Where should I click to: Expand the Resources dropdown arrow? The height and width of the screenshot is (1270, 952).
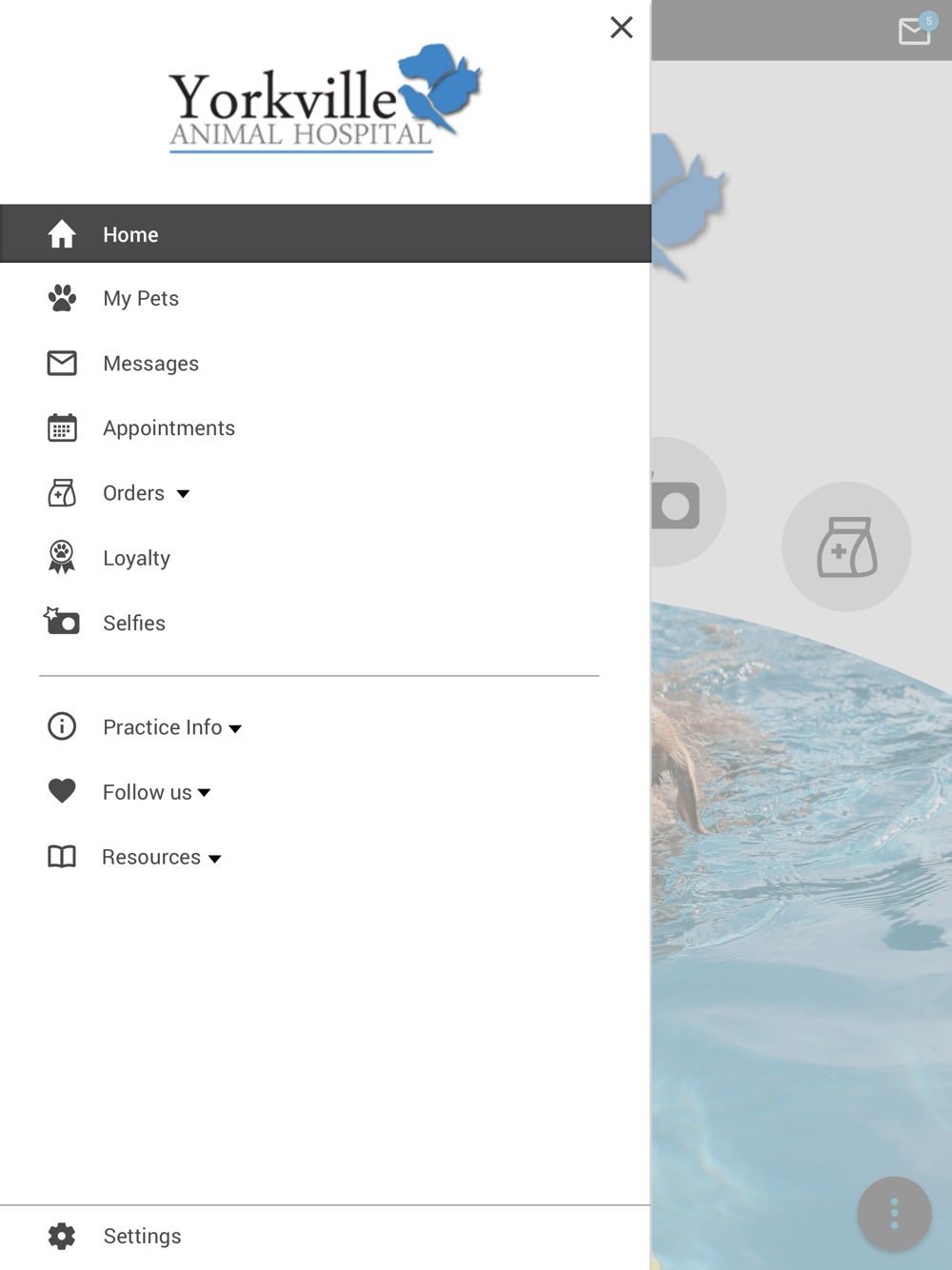(215, 859)
